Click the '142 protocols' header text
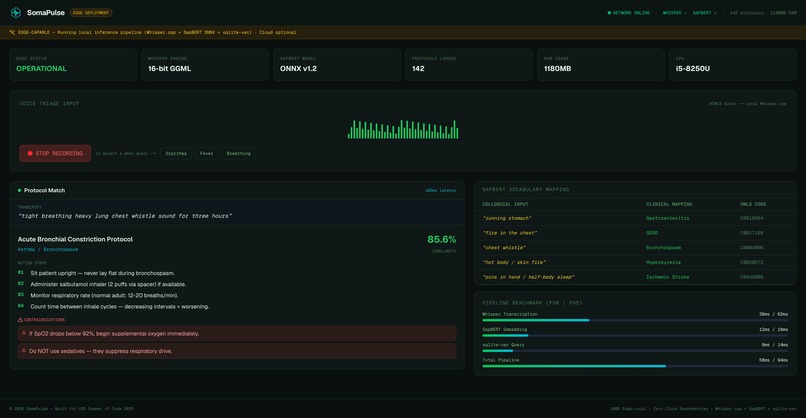 tap(746, 13)
